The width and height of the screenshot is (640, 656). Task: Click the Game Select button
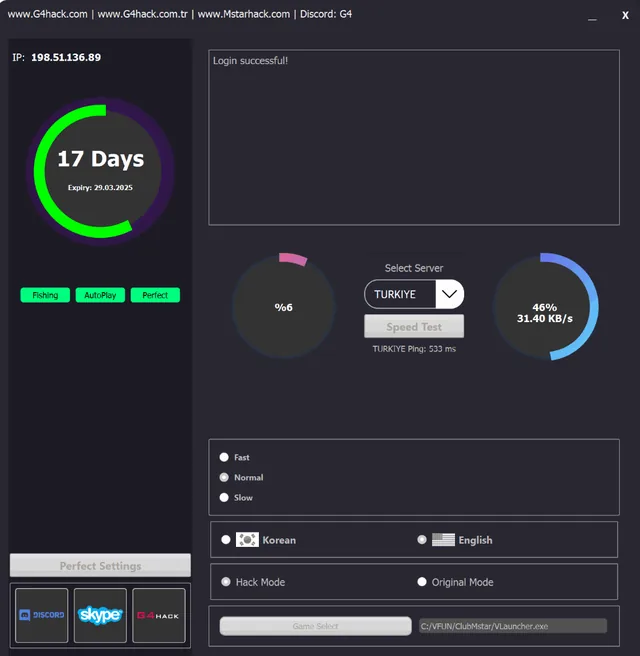click(x=315, y=626)
